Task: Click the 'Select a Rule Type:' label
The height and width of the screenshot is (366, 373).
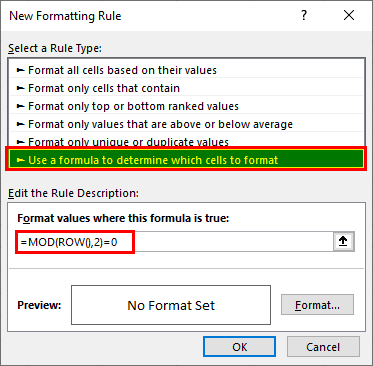Action: pos(55,48)
